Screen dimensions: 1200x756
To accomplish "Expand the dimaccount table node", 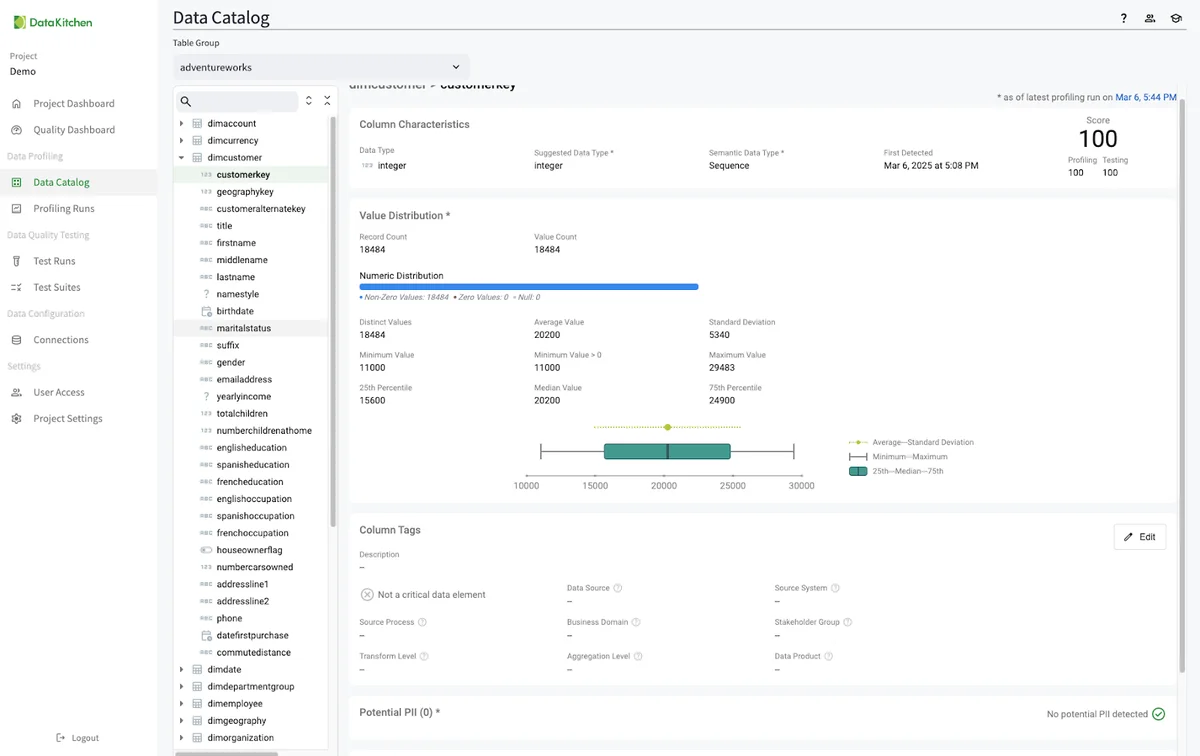I will coord(181,124).
